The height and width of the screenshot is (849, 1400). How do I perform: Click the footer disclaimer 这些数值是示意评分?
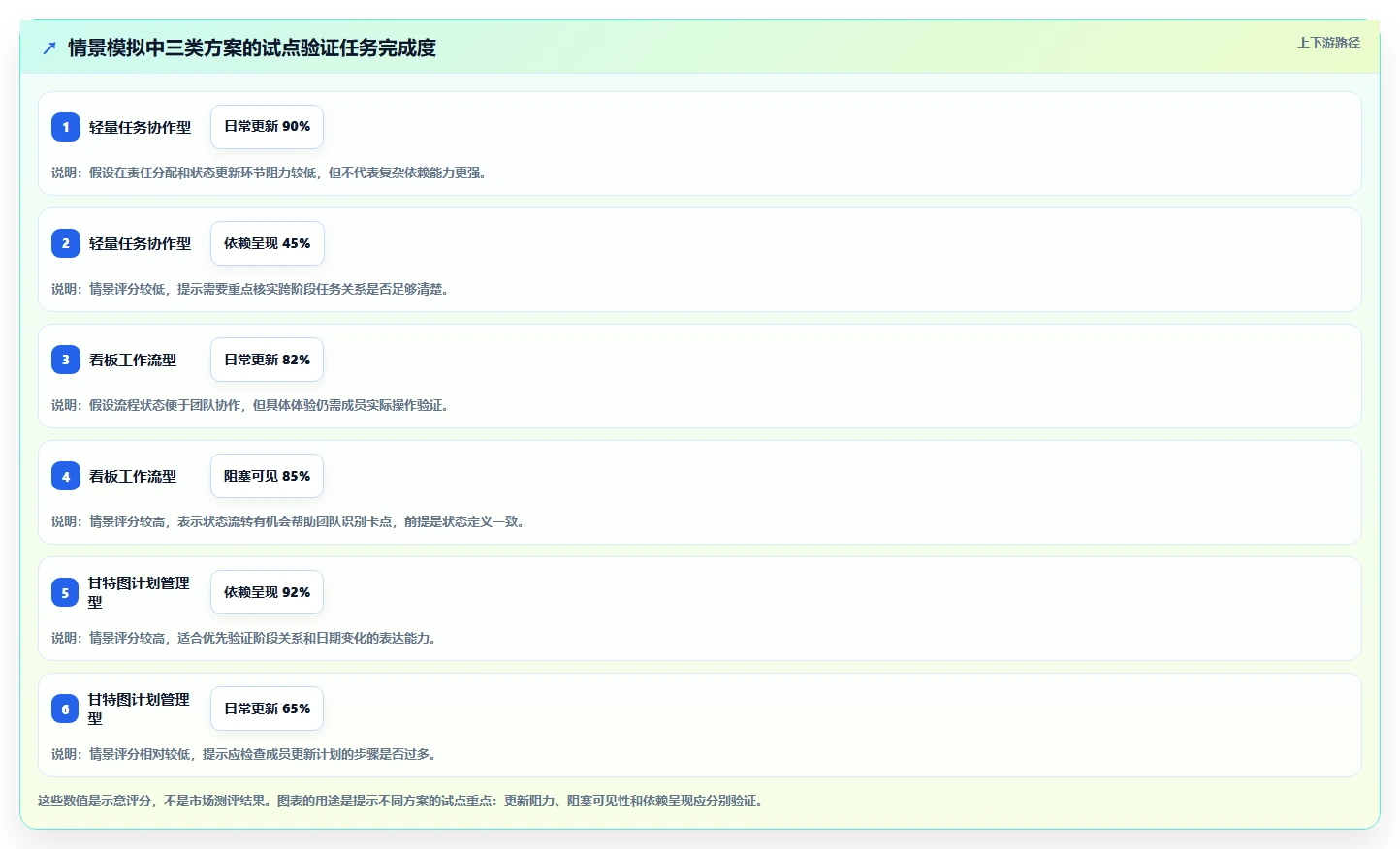click(x=402, y=801)
